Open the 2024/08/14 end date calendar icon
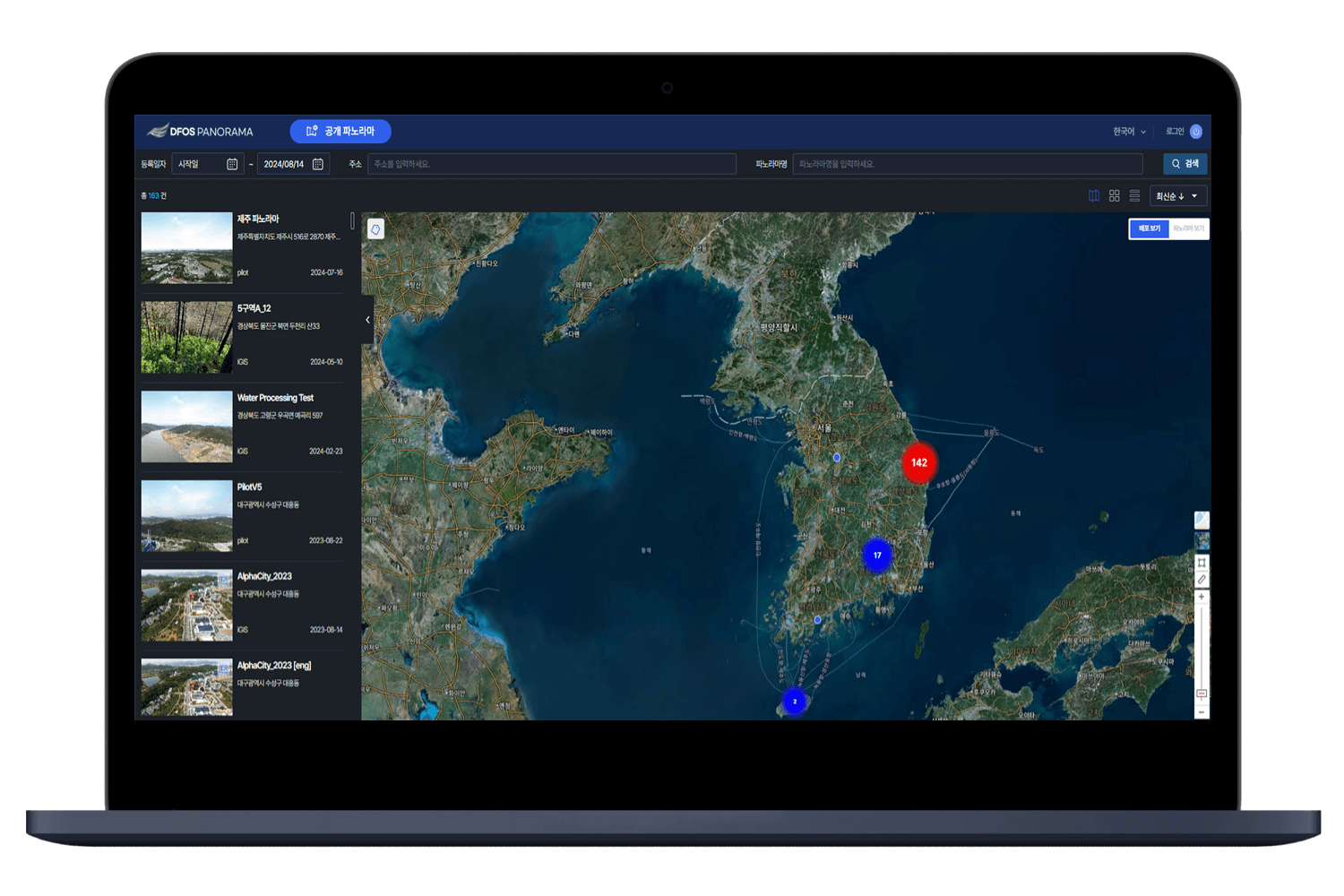Screen dimensions: 1344x896 tap(318, 164)
